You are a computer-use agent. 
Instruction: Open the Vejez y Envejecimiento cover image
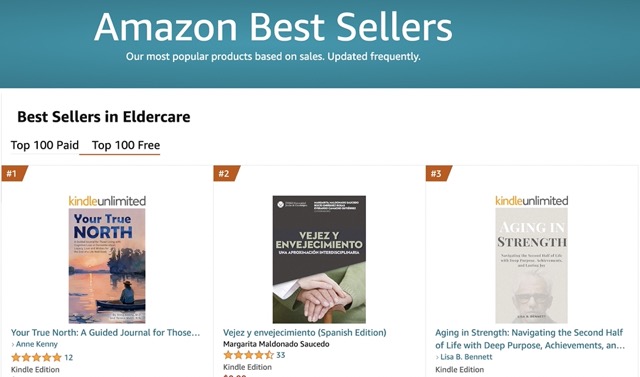tap(319, 259)
